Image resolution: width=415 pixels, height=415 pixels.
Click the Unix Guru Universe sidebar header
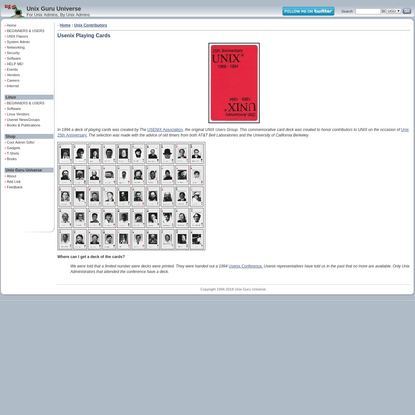pyautogui.click(x=29, y=170)
